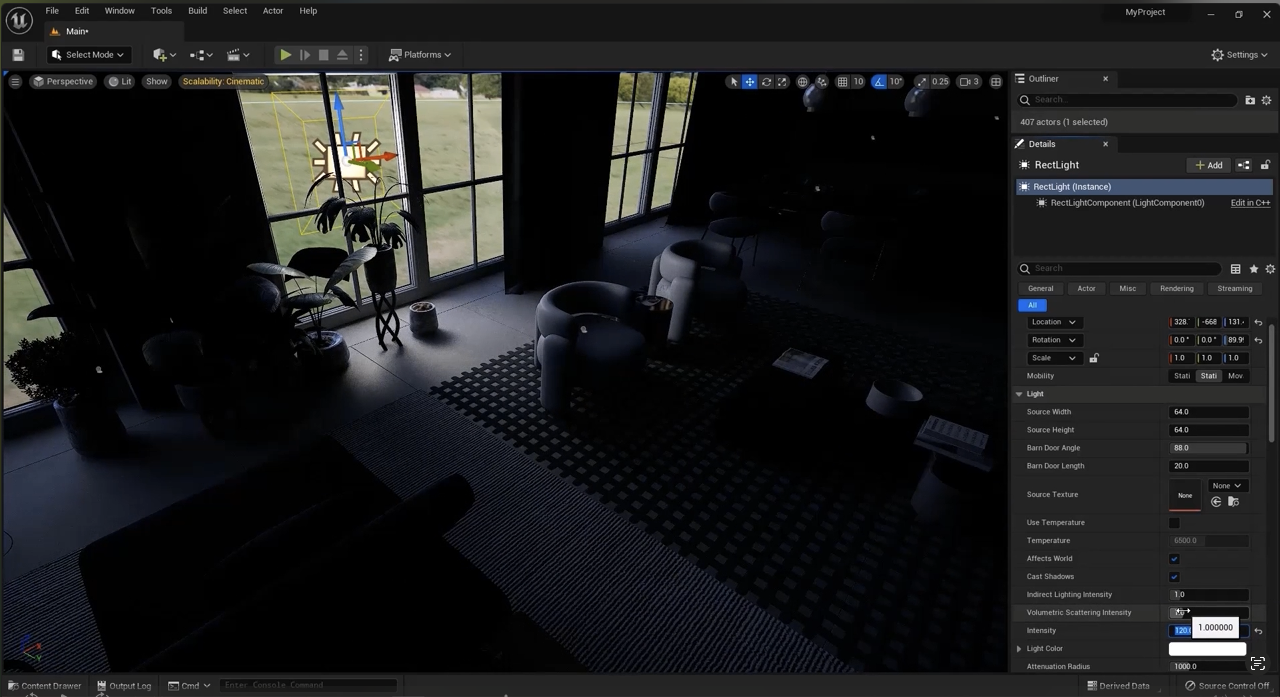Open the Build menu
1280x697 pixels.
(x=197, y=11)
